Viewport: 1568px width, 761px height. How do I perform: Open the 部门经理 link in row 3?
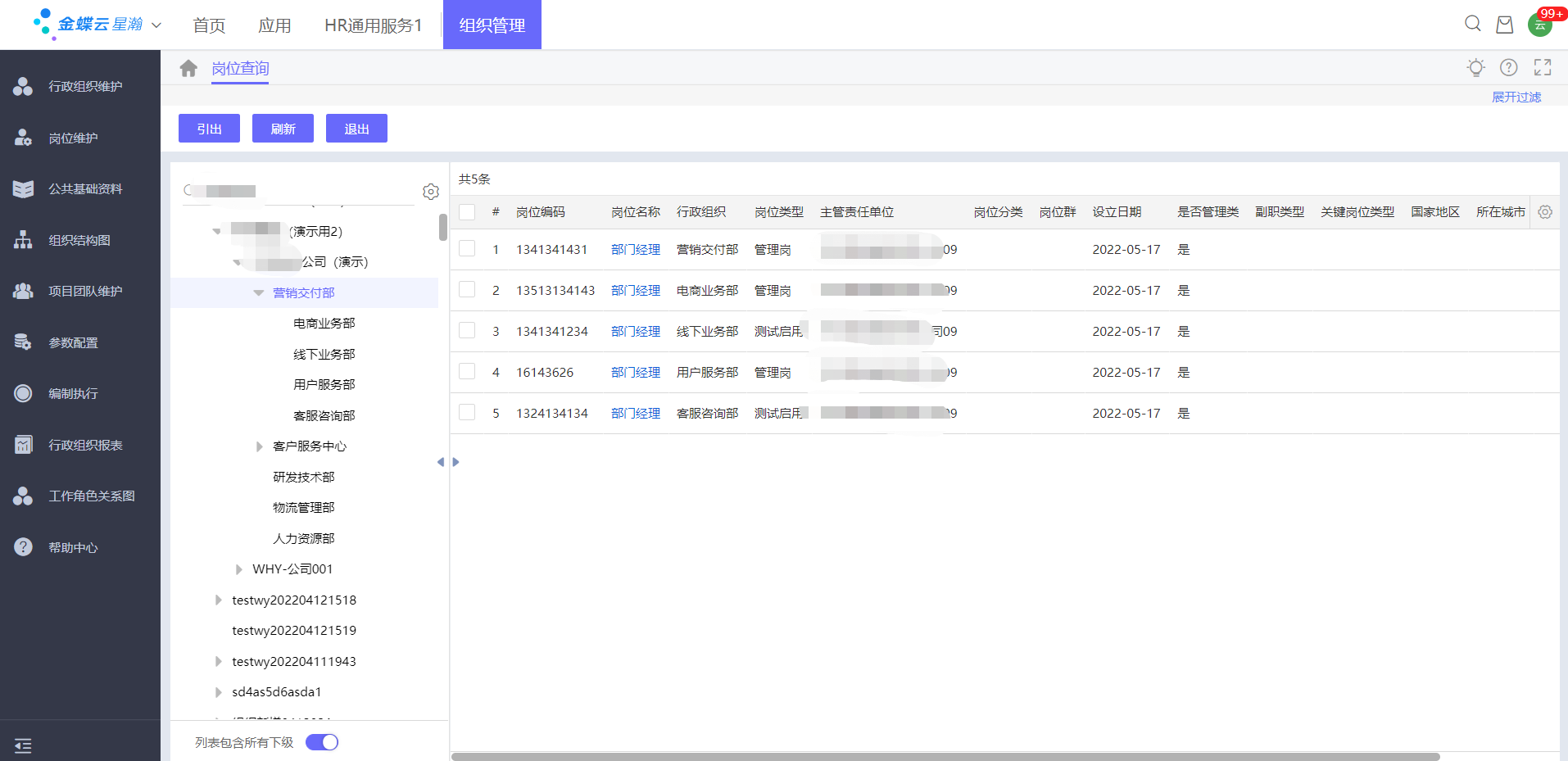[x=636, y=332]
